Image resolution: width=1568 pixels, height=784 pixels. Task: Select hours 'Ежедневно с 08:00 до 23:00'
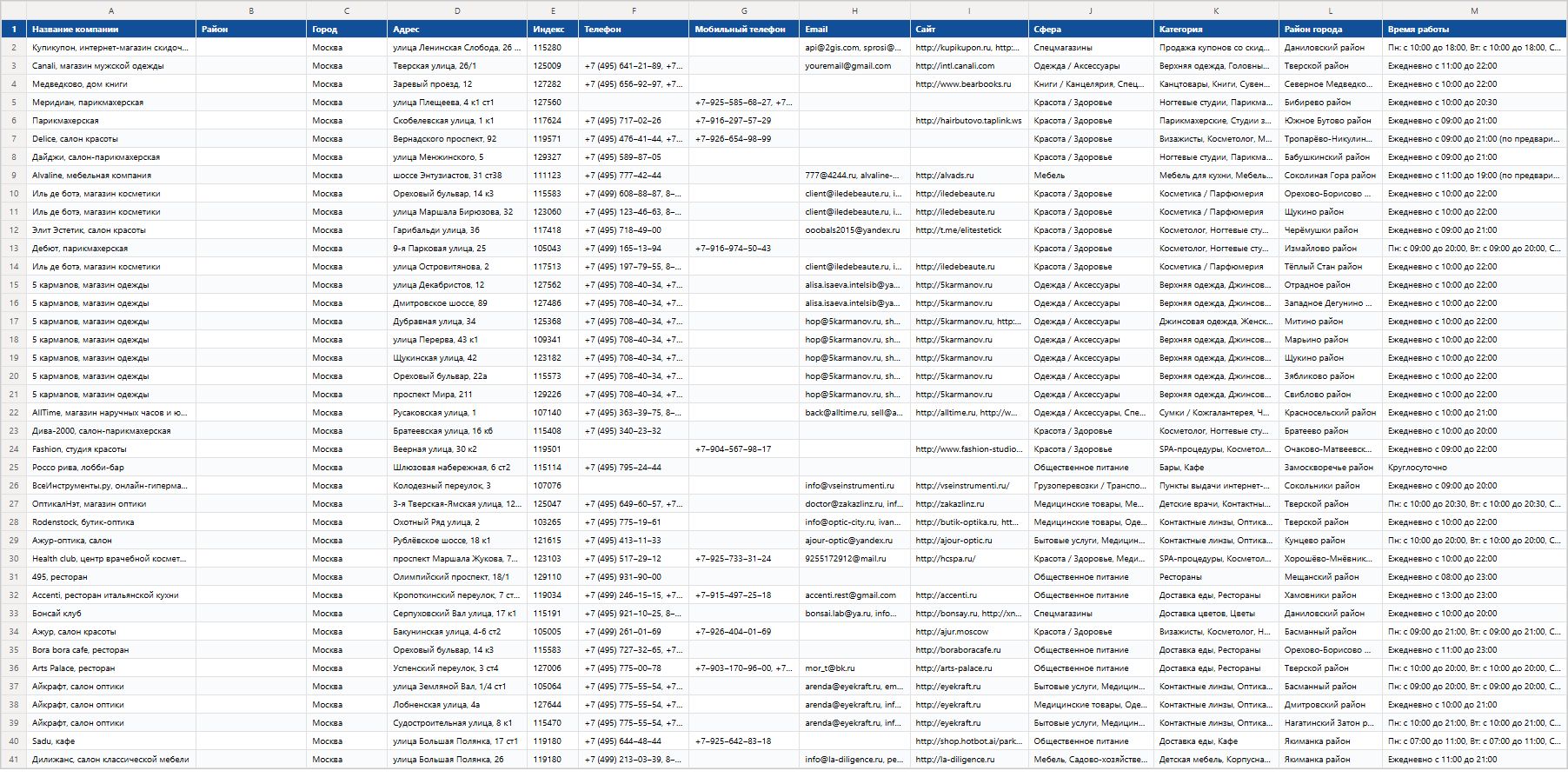[x=1474, y=577]
